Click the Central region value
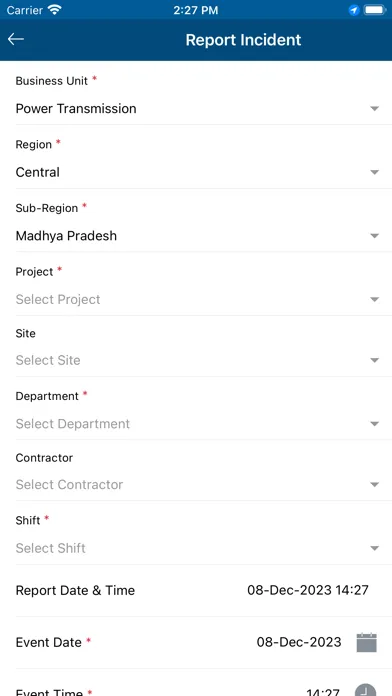This screenshot has height=696, width=392. click(x=37, y=172)
